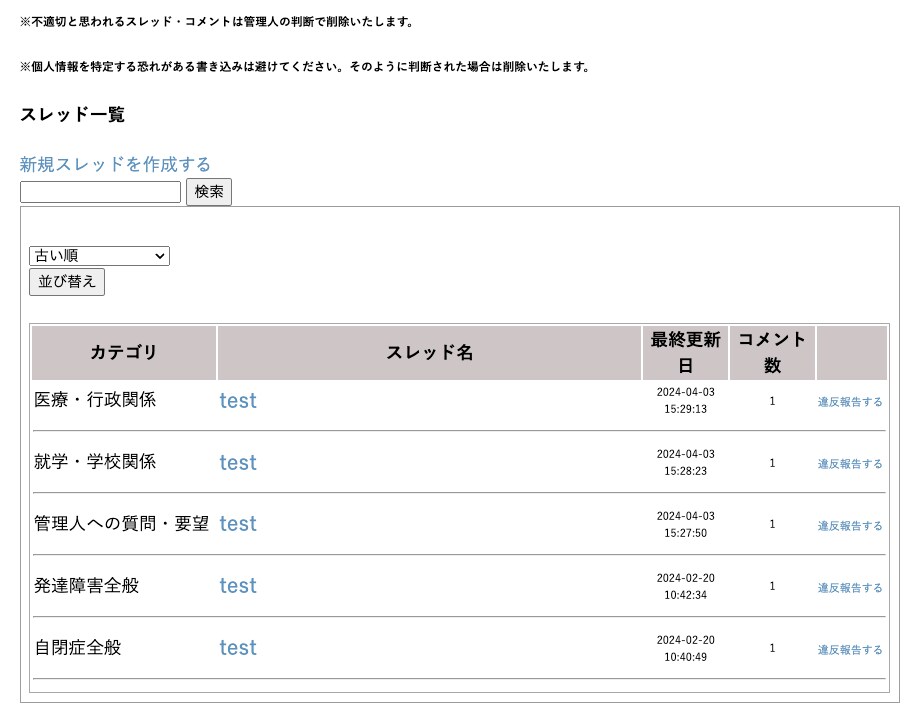
Task: Click 違反報告する for 発達障害全般 thread
Action: [x=850, y=588]
